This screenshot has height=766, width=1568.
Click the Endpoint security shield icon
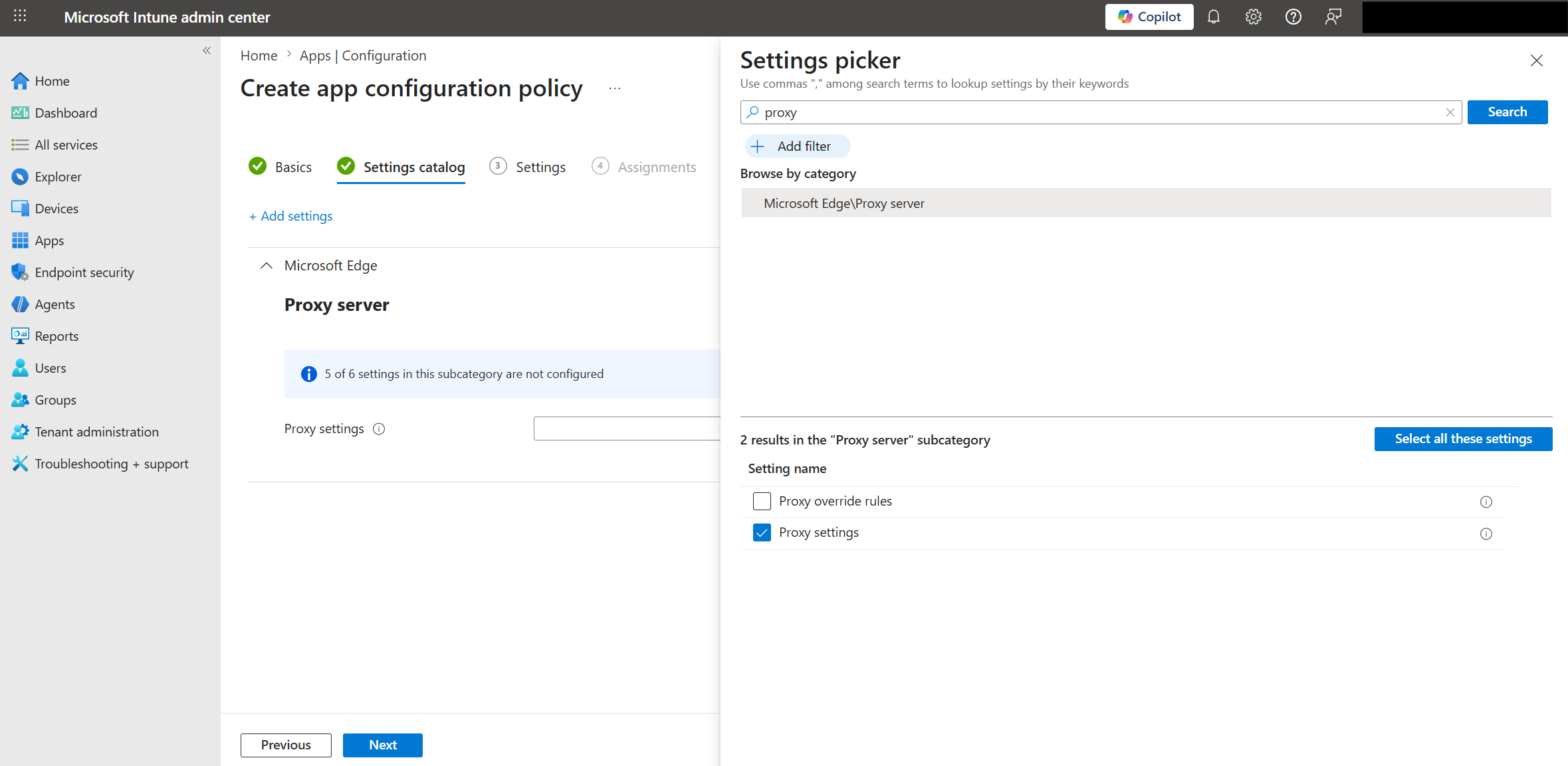(x=20, y=272)
